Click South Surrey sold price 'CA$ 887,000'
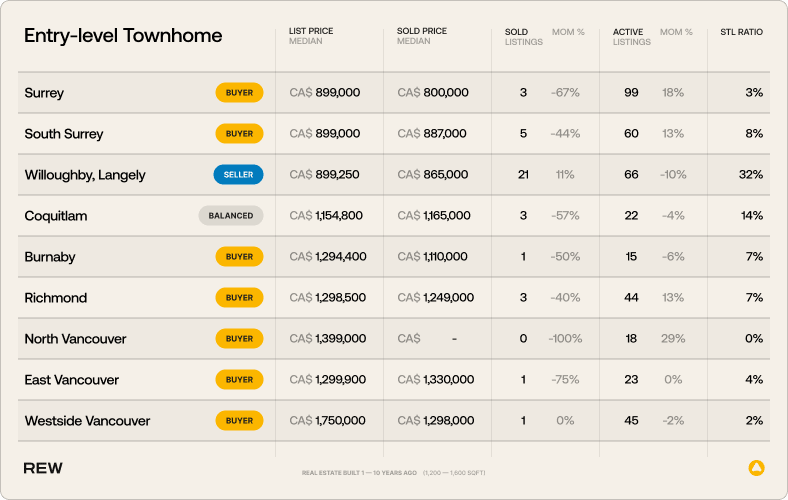 click(432, 134)
